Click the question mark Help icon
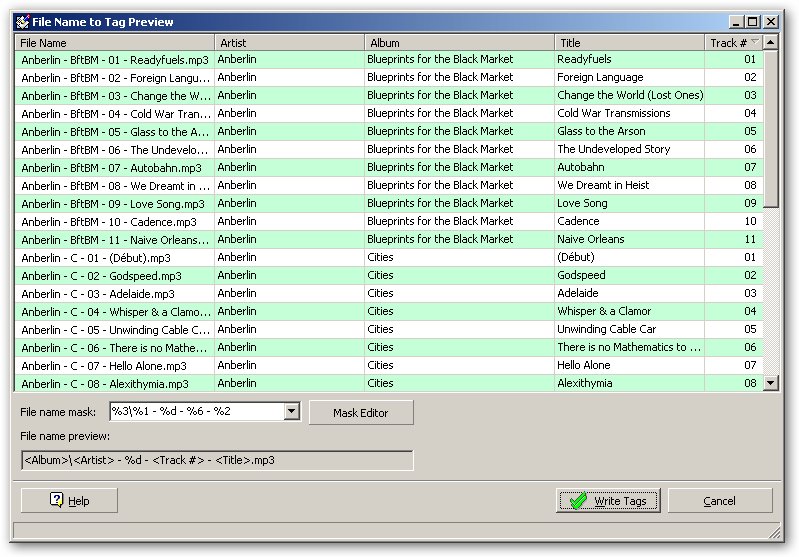Image resolution: width=799 pixels, height=557 pixels. pyautogui.click(x=57, y=501)
